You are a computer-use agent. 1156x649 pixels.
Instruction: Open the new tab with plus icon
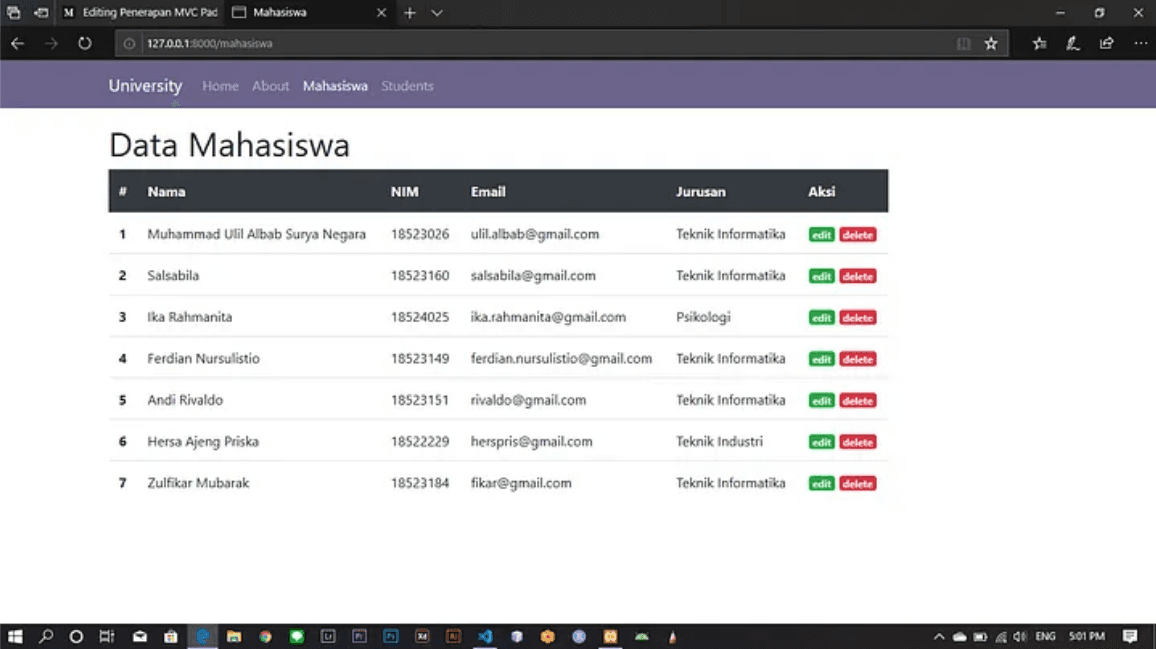tap(410, 13)
